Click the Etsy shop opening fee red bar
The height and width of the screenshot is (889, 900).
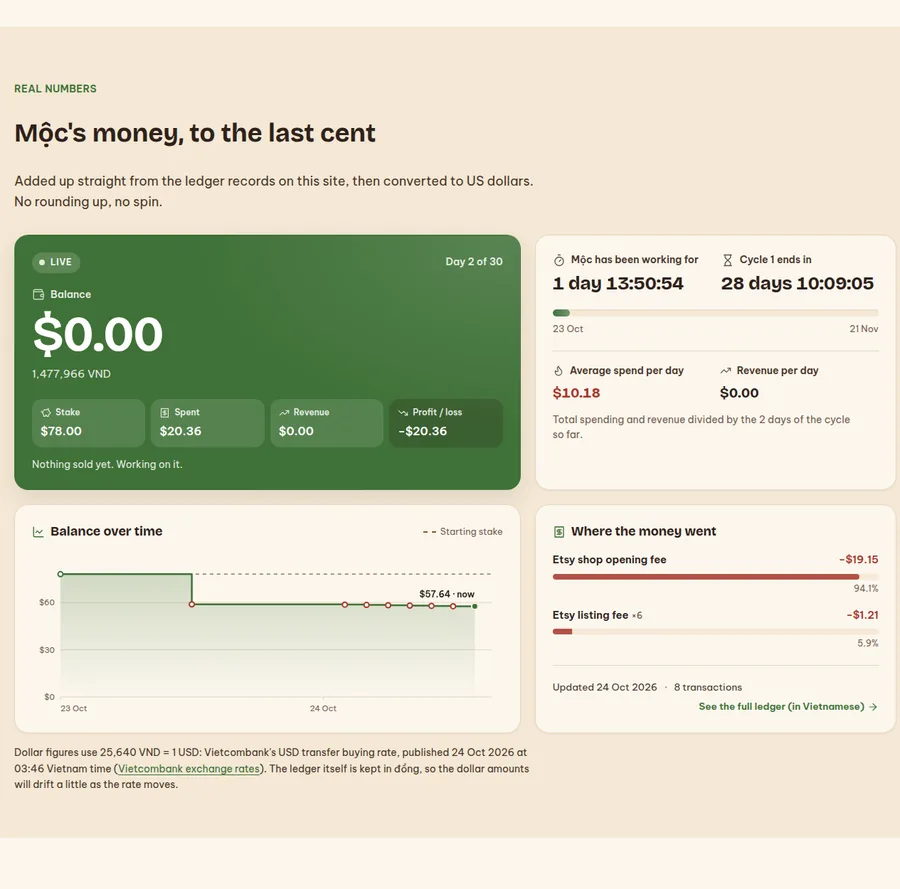(706, 577)
